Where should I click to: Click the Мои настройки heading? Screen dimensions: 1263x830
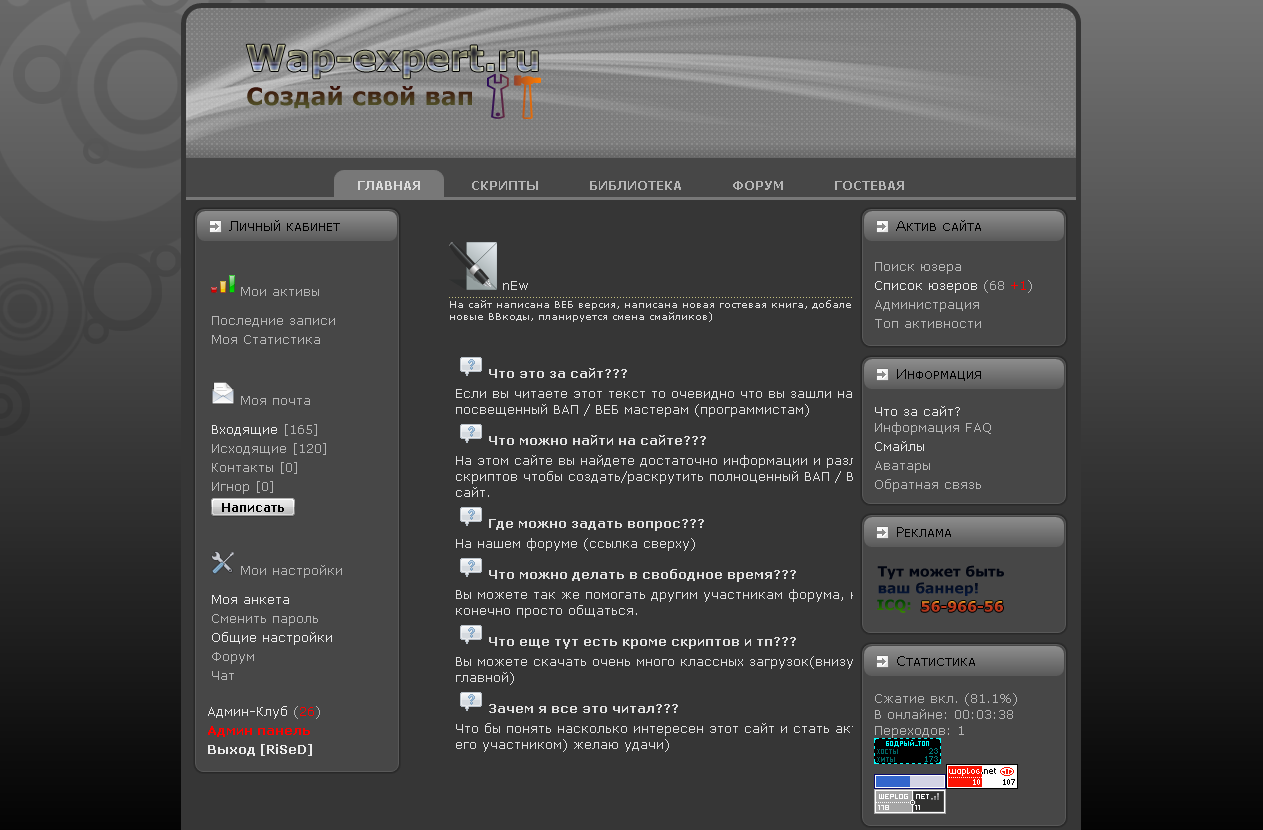coord(291,571)
